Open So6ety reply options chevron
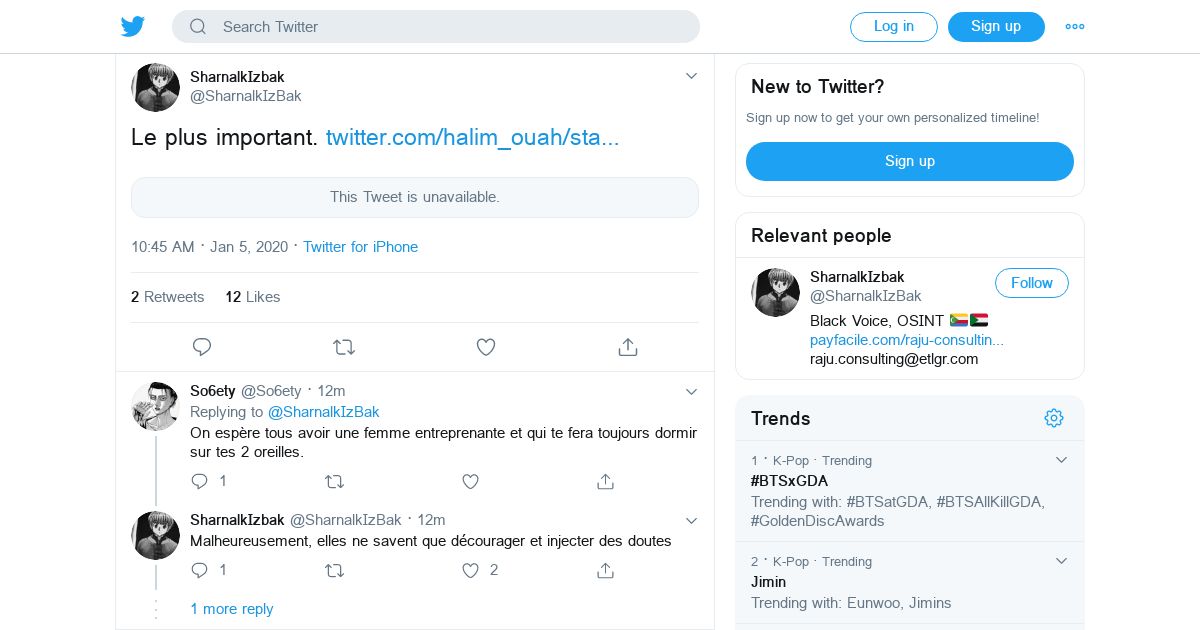This screenshot has width=1200, height=630. (x=691, y=391)
